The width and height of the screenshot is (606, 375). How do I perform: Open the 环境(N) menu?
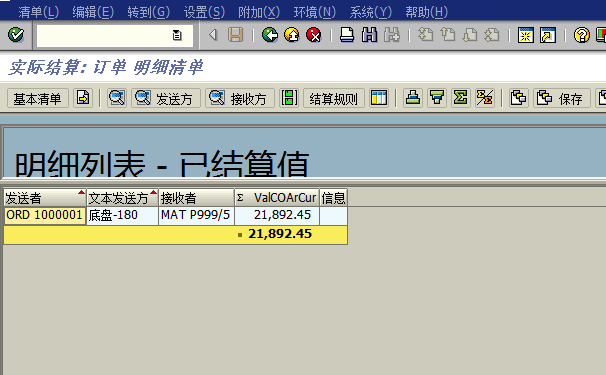pos(315,12)
